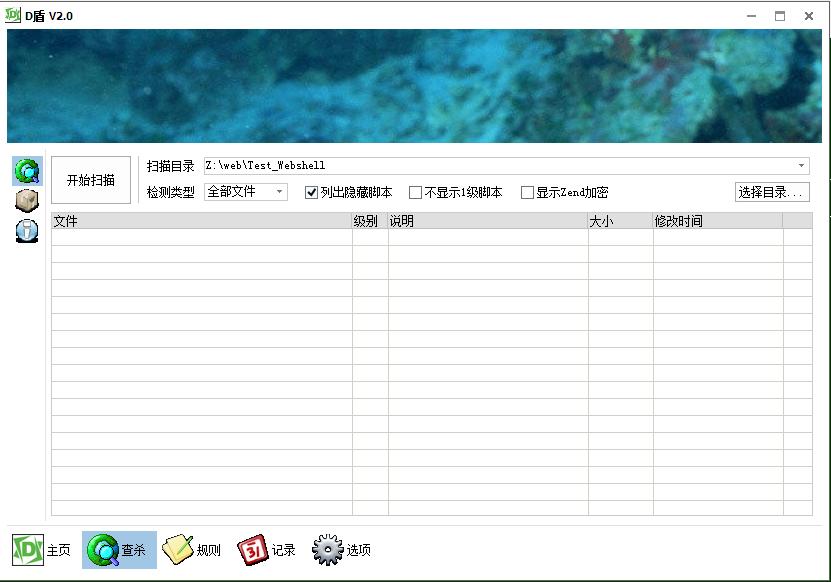Sort by the 大小 column header
This screenshot has width=831, height=582.
click(621, 221)
